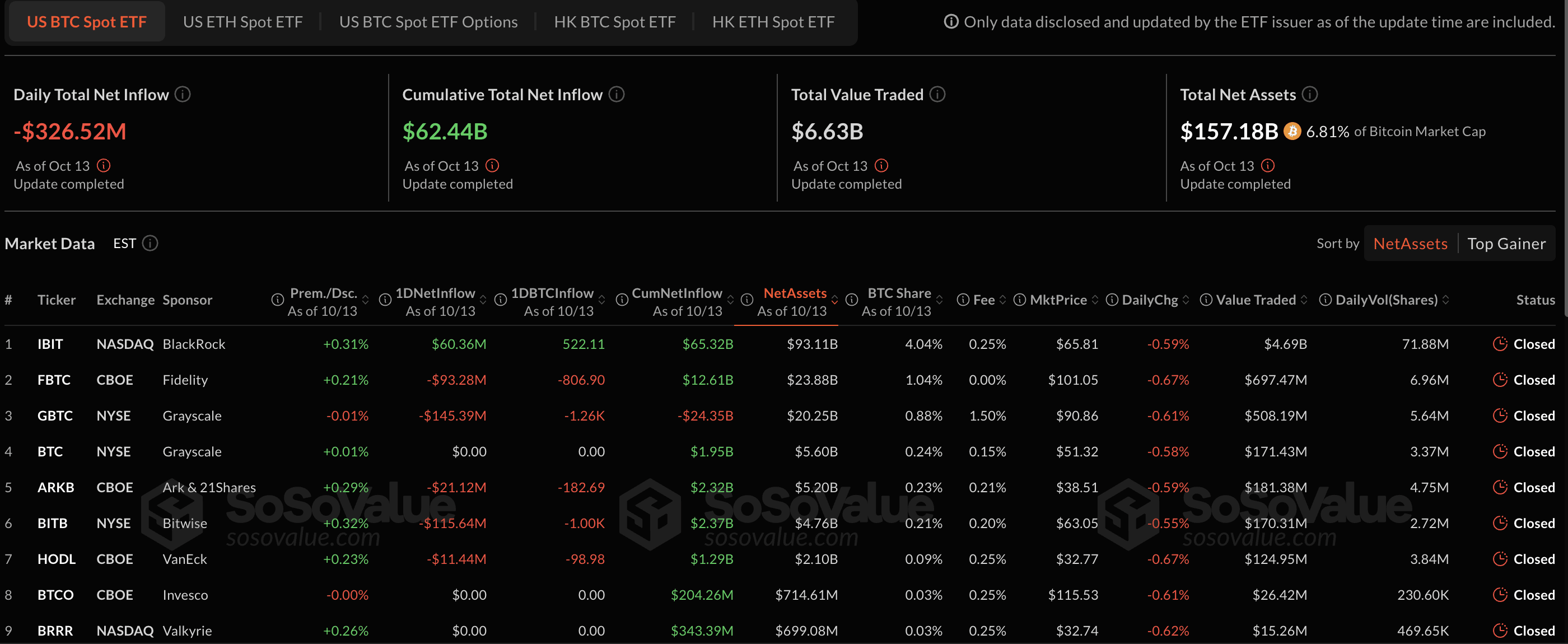Sort table by 1DNetInflow column arrows

click(483, 300)
